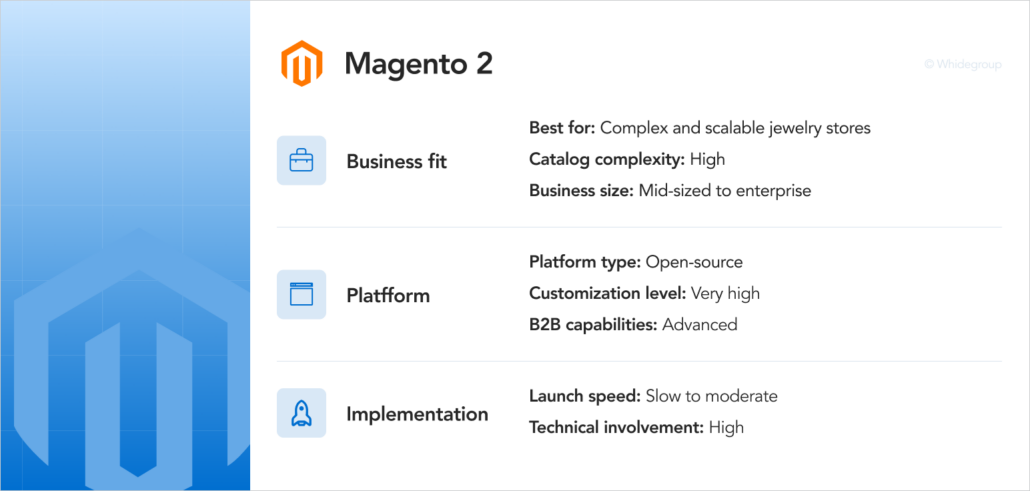This screenshot has height=491, width=1030.
Task: Click "Business size: Mid-sized to enterprise" line
Action: 670,191
